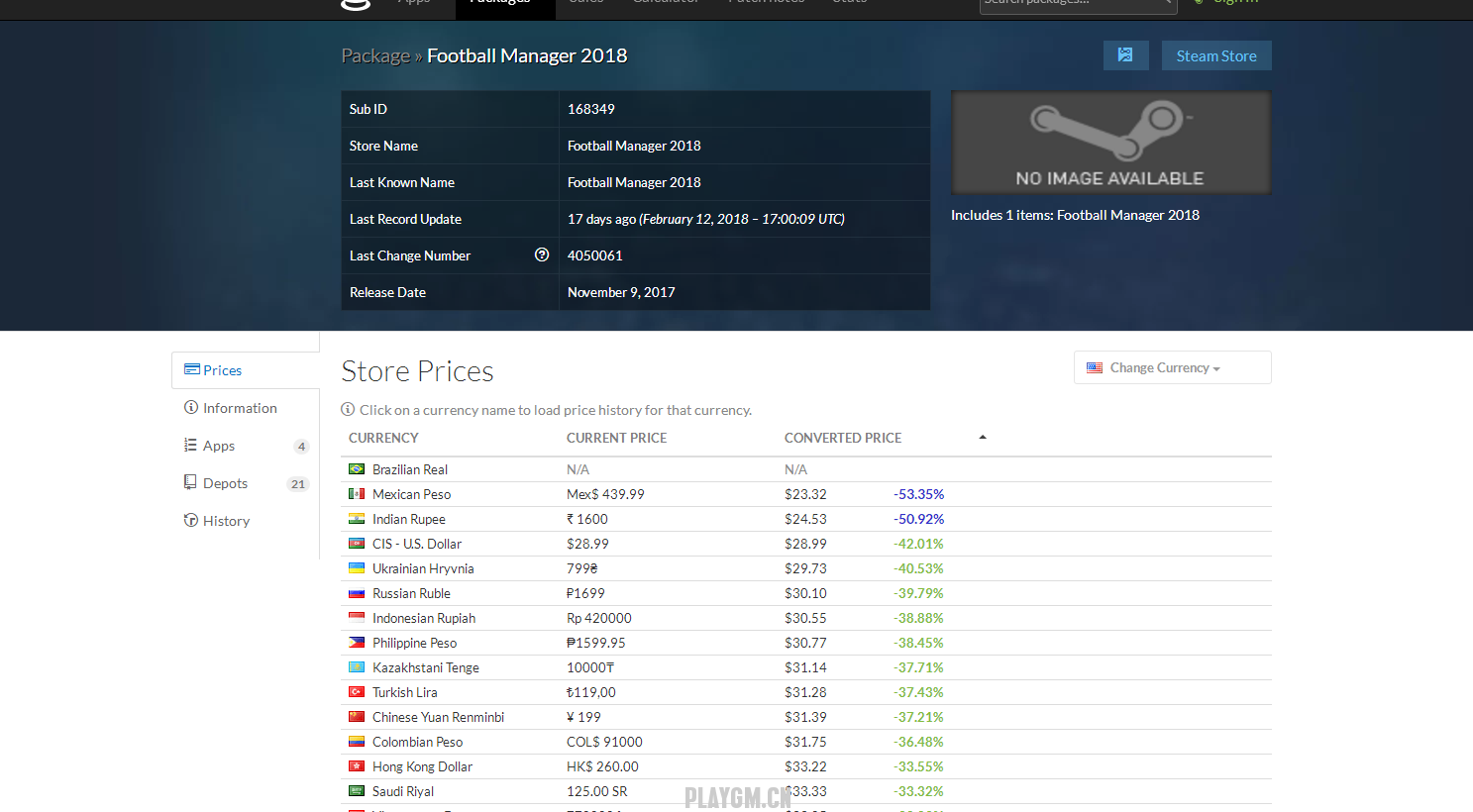
Task: Select the change number 4050061
Action: [x=594, y=255]
